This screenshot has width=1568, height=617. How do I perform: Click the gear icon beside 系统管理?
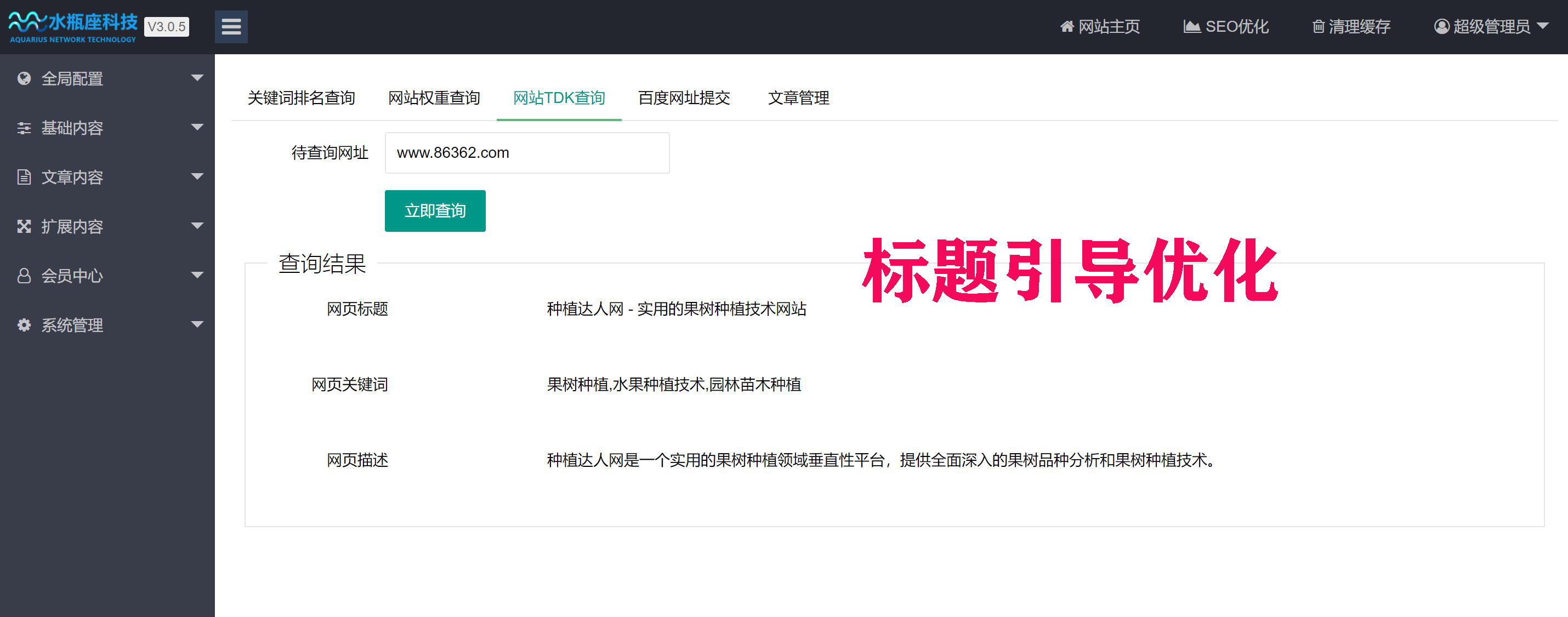coord(24,325)
